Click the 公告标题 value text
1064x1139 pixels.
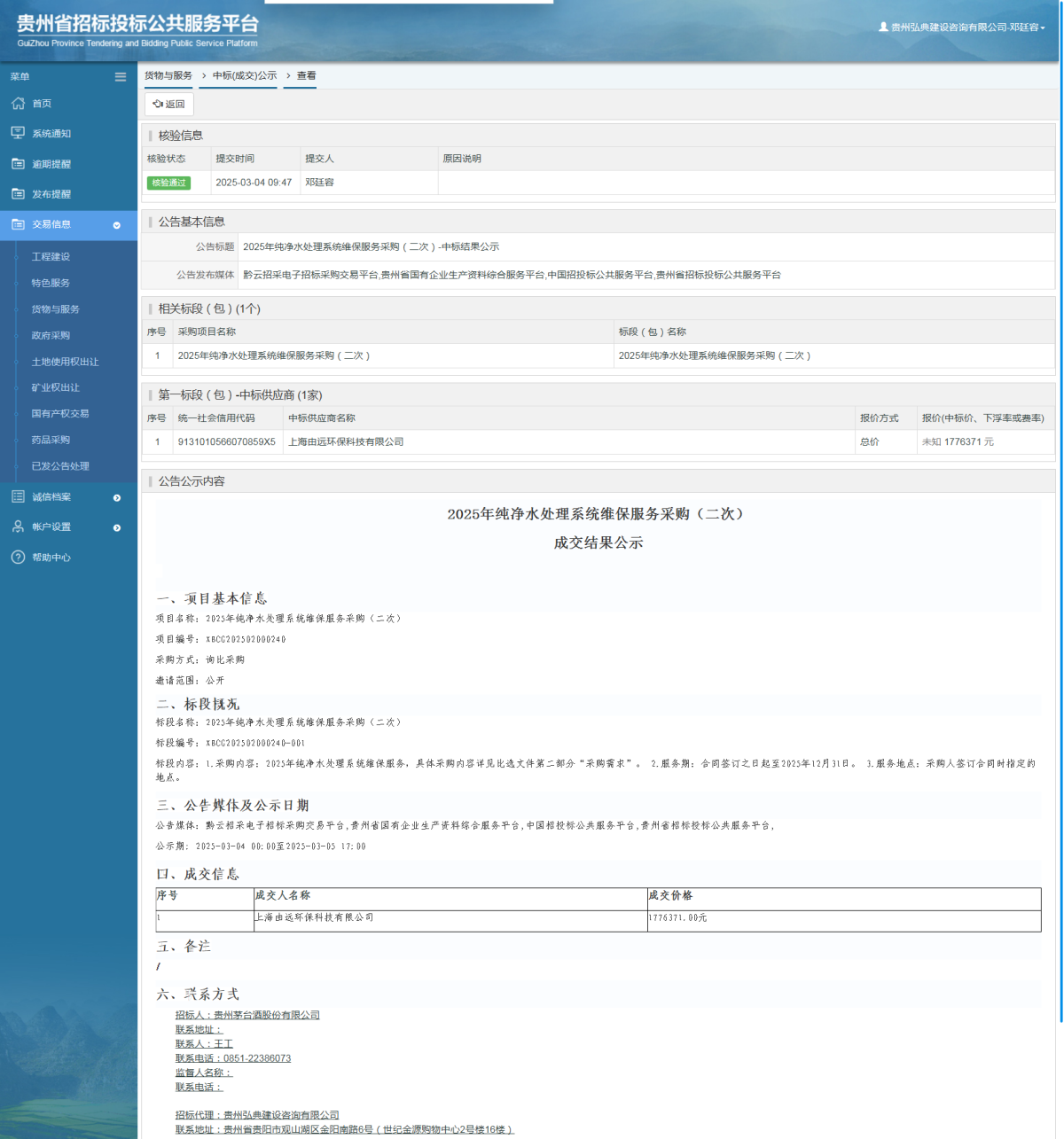coord(371,247)
